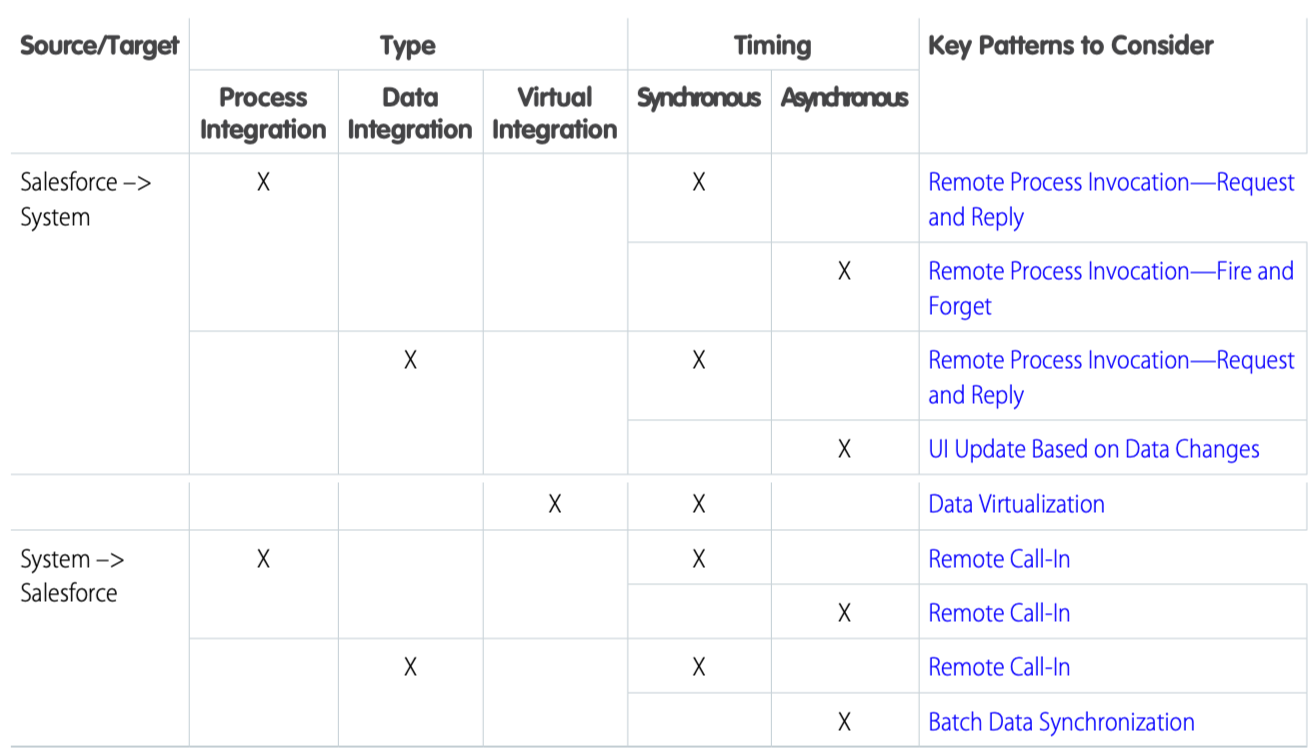The height and width of the screenshot is (754, 1312).
Task: Click the Process Integration sub-header
Action: [x=263, y=113]
